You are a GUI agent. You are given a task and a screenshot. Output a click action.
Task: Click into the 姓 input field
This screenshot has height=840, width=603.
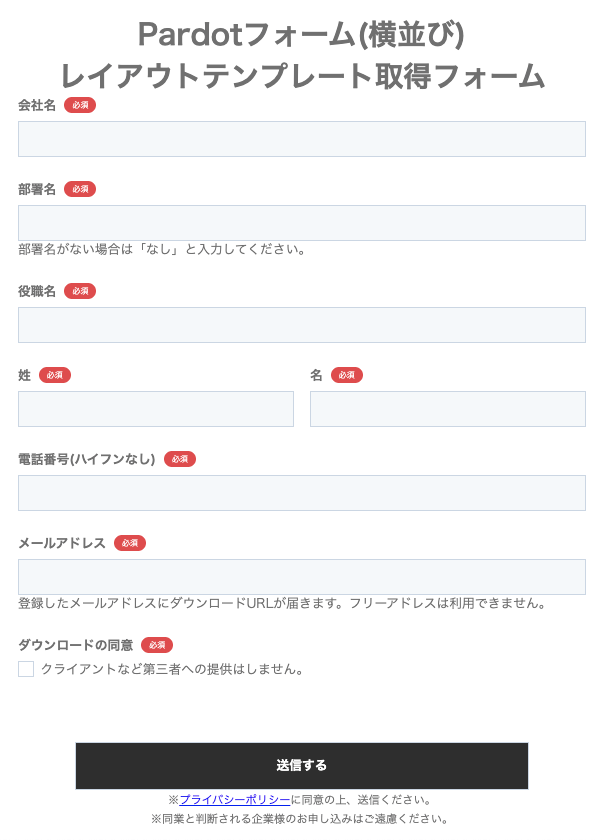coord(156,409)
